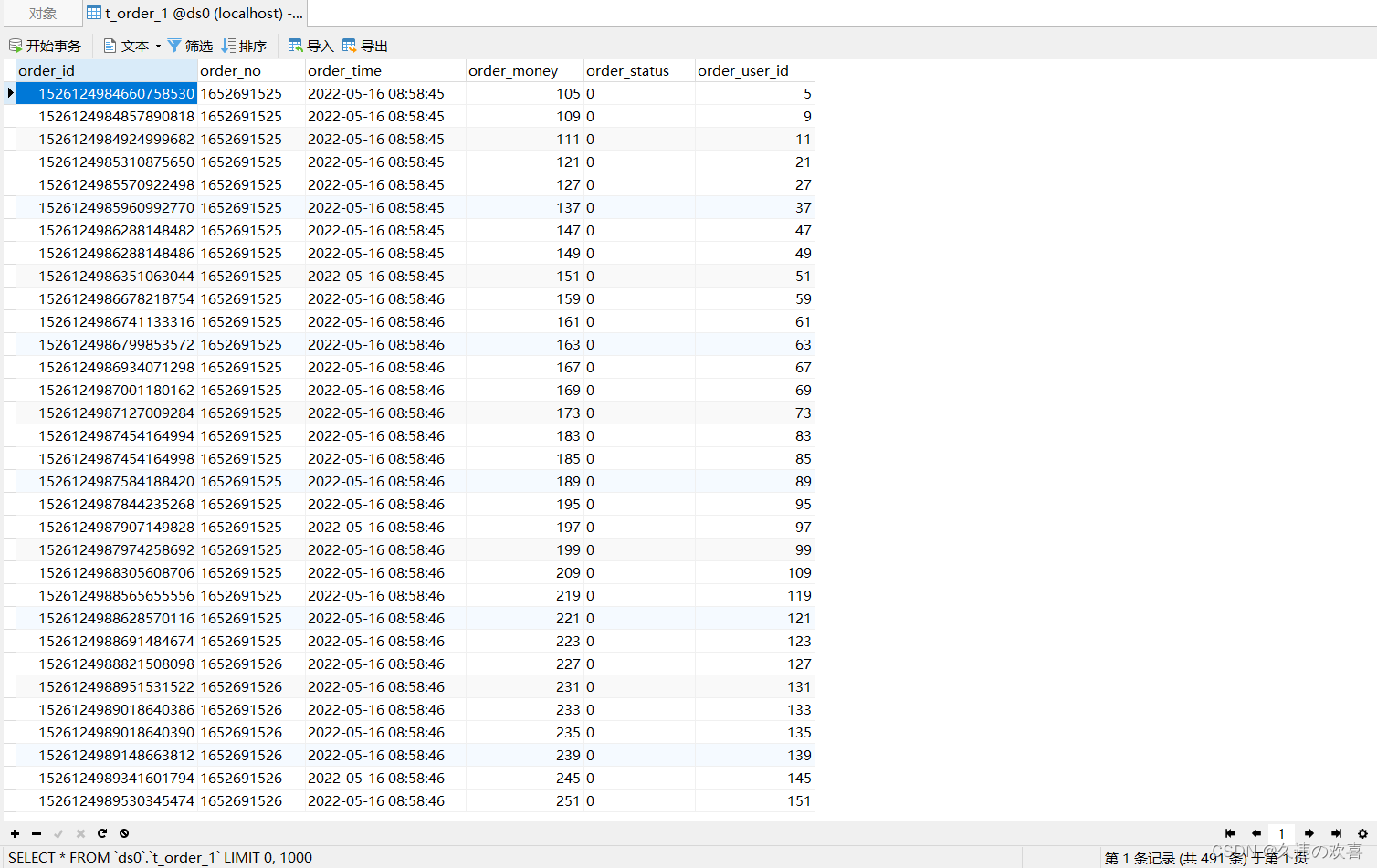The height and width of the screenshot is (868, 1377).
Task: Select order_id 1526124989530345474
Action: pyautogui.click(x=107, y=800)
